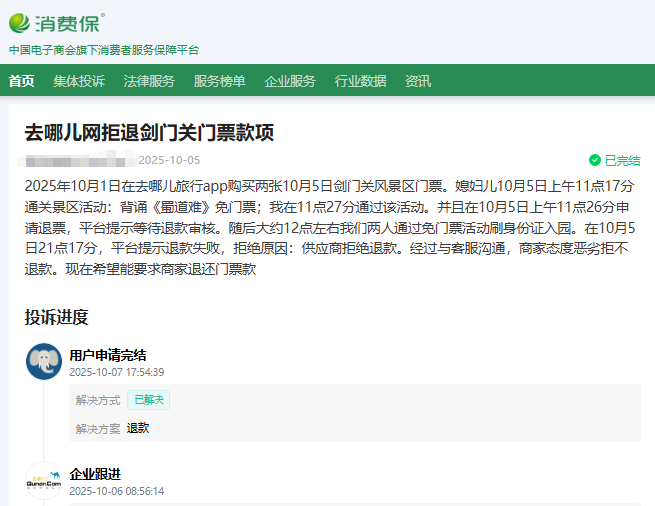Switch to the 行业数据 section
The image size is (655, 506).
[x=360, y=81]
